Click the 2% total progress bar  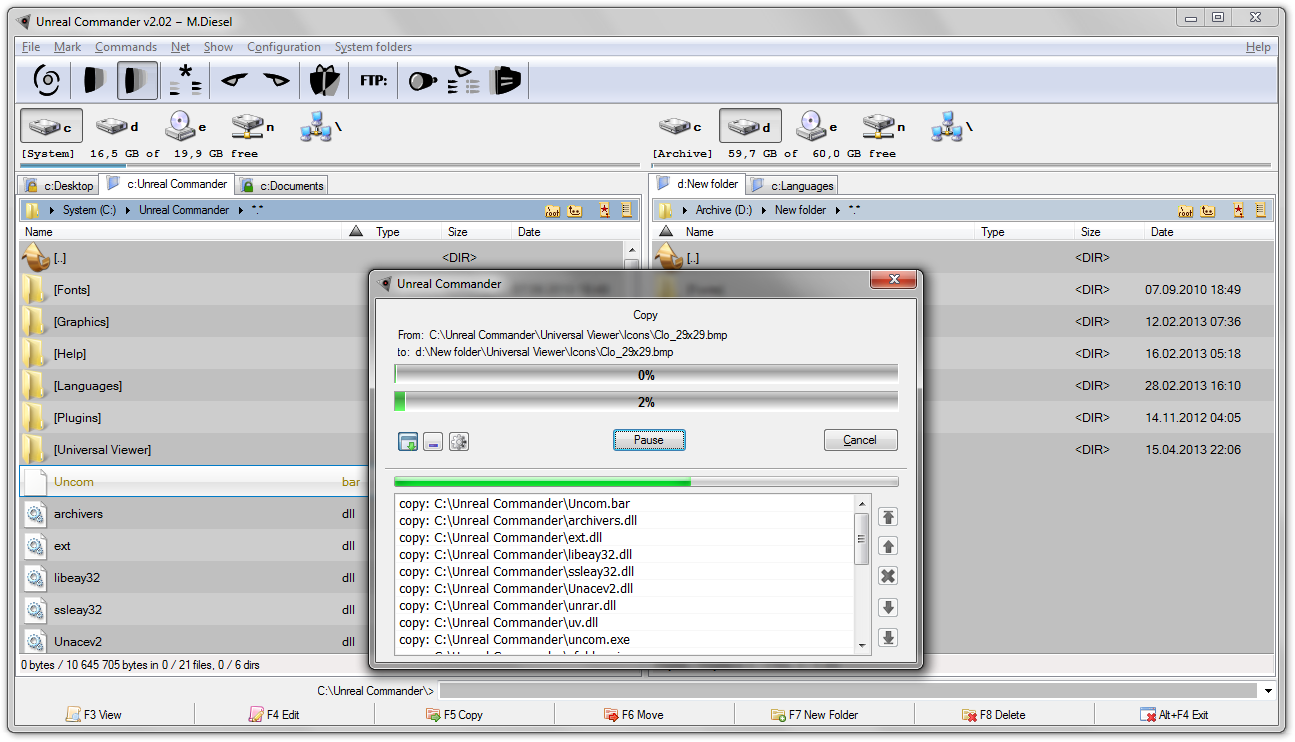(x=646, y=402)
